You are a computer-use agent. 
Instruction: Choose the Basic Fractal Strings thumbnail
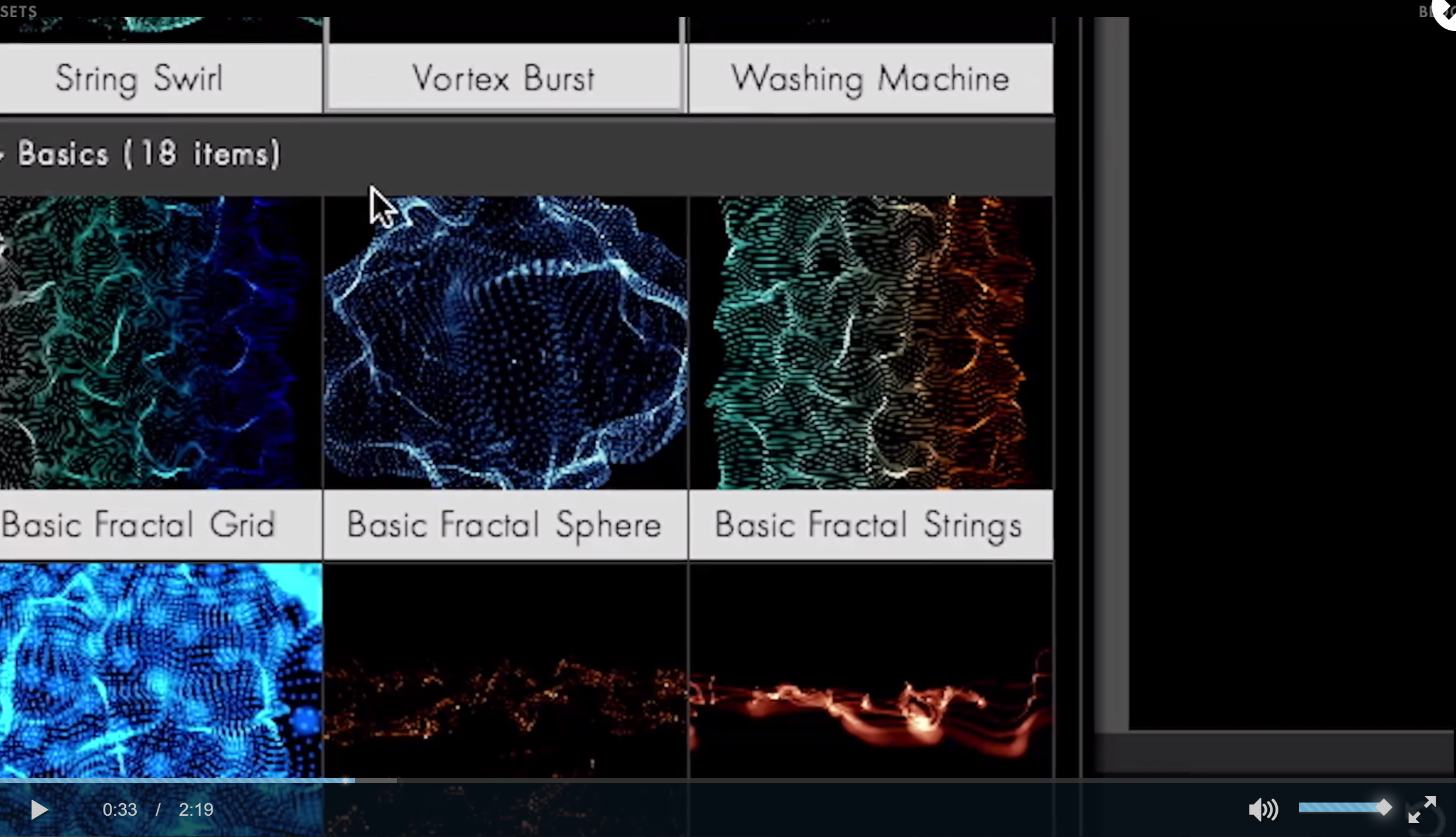click(870, 342)
